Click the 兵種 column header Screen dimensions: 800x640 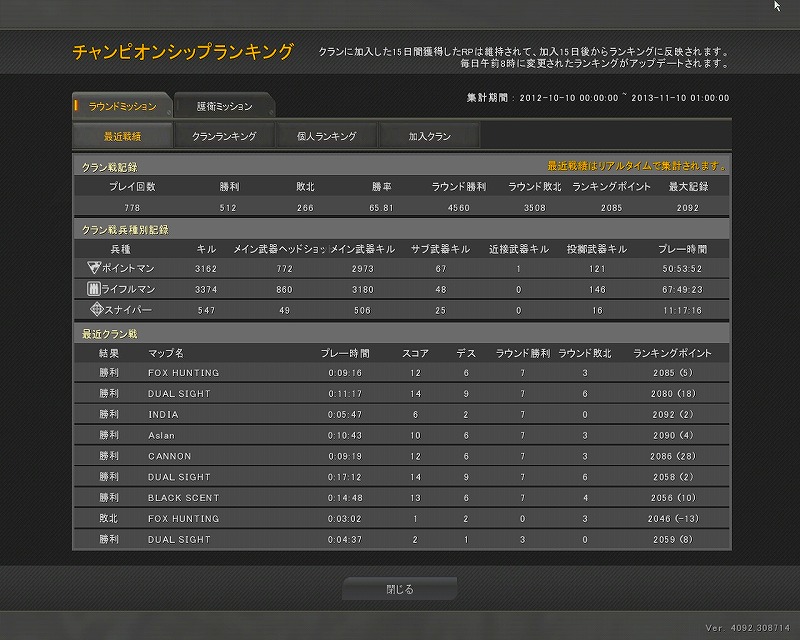(x=119, y=248)
